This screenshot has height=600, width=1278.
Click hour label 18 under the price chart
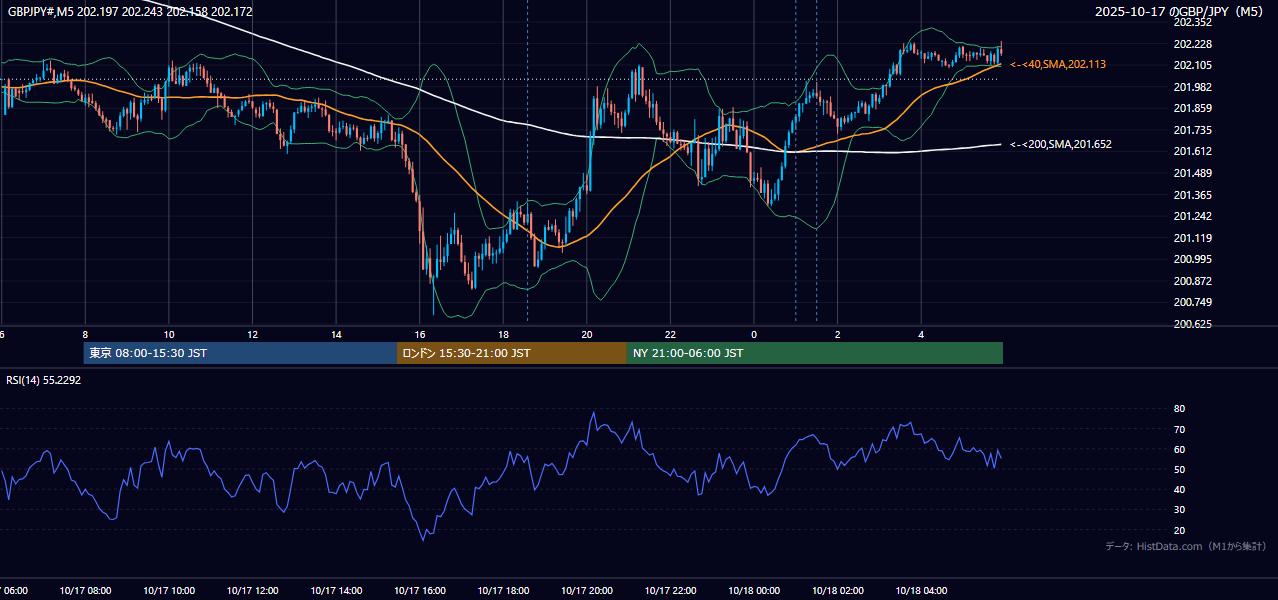(x=504, y=334)
